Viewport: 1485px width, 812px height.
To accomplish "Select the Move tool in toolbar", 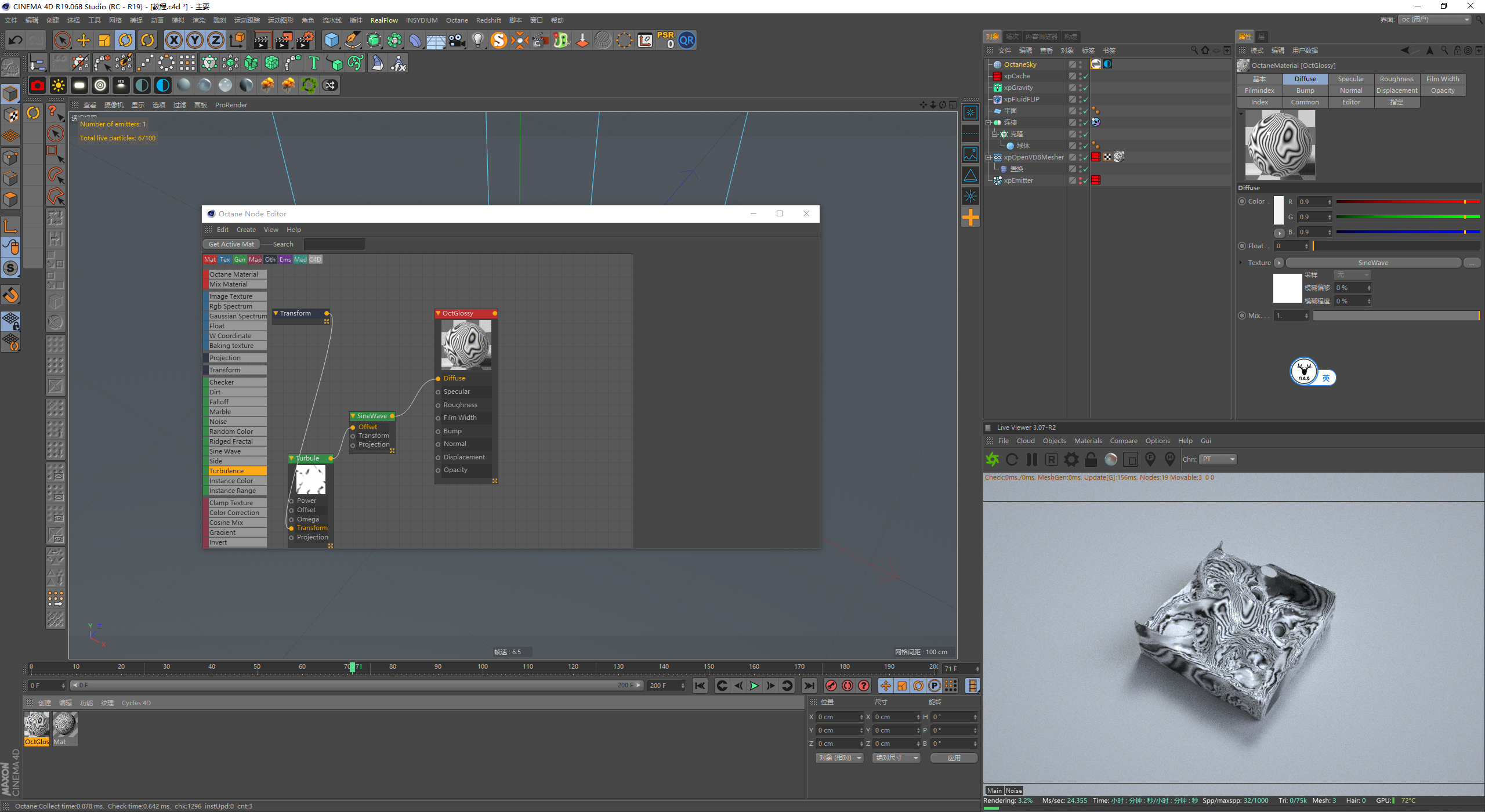I will tap(84, 40).
